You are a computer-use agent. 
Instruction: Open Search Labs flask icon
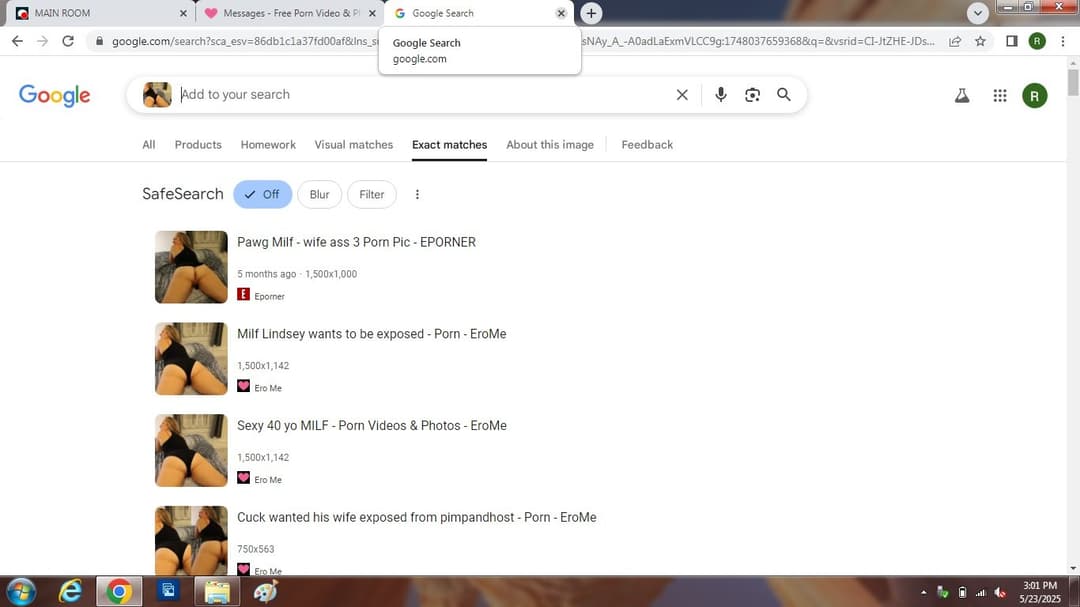(962, 96)
